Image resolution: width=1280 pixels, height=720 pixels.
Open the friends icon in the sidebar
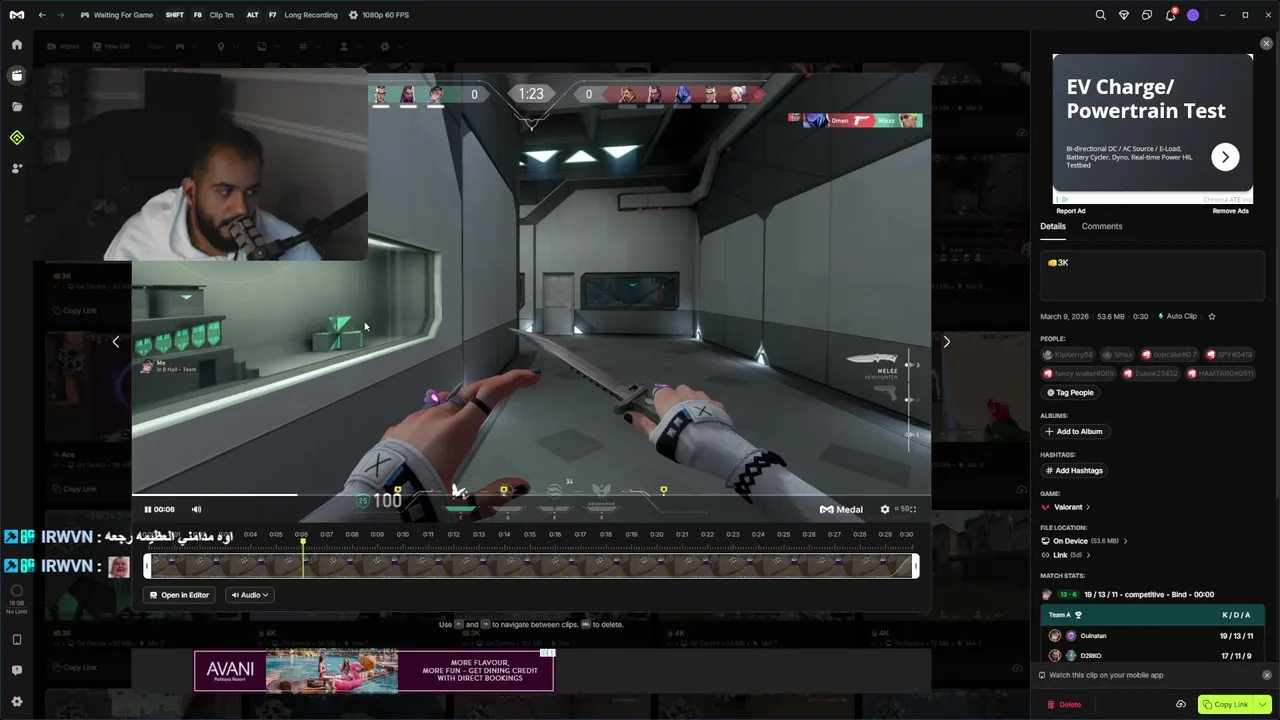[x=17, y=169]
